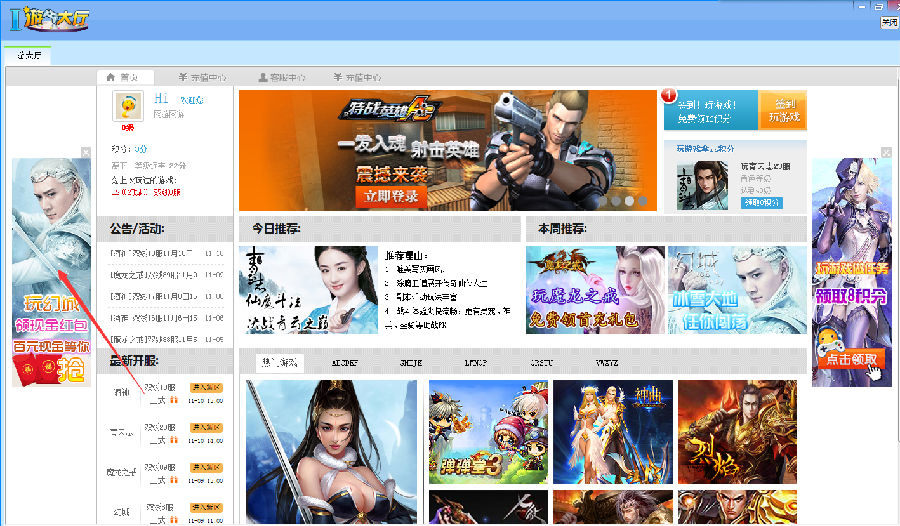Screen dimensions: 900x526
Task: Click the blue 签到 玩游戏 免费领积分 banner
Action: pyautogui.click(x=711, y=110)
